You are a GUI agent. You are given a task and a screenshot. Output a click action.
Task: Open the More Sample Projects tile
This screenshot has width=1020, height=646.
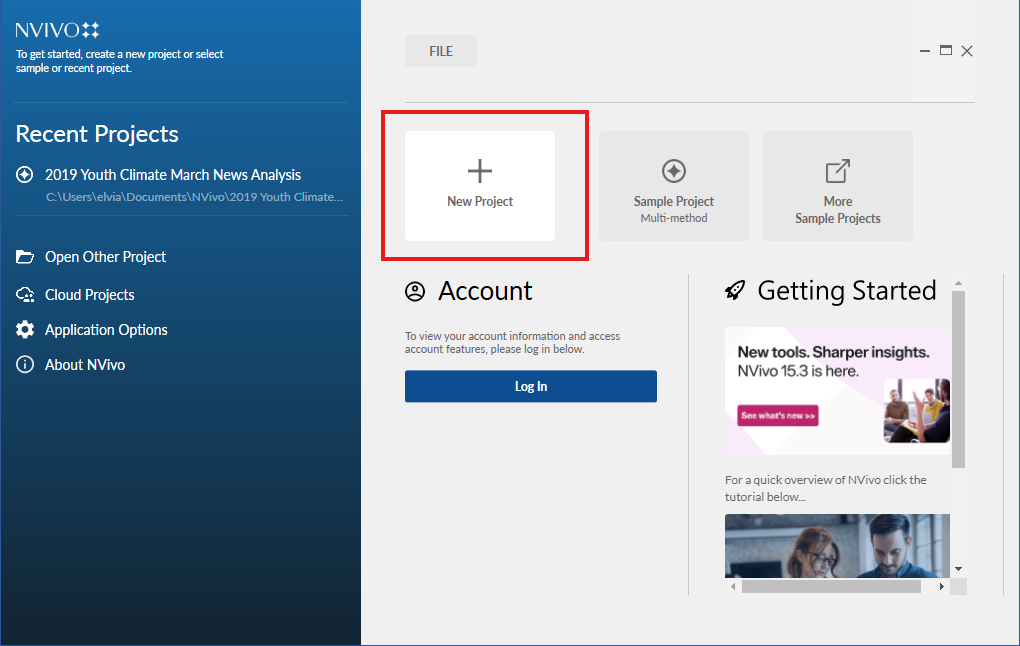point(838,186)
